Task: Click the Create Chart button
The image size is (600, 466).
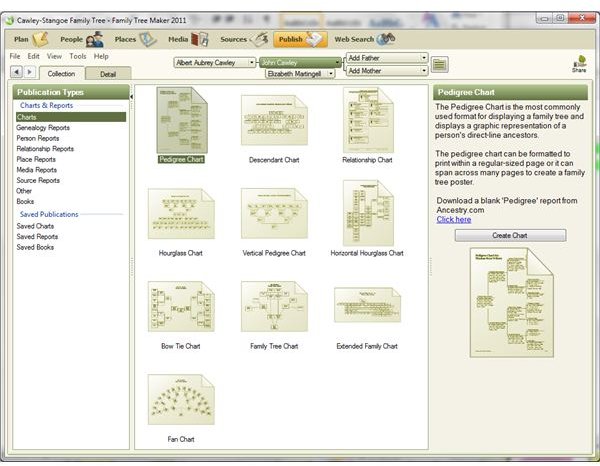Action: coord(510,235)
